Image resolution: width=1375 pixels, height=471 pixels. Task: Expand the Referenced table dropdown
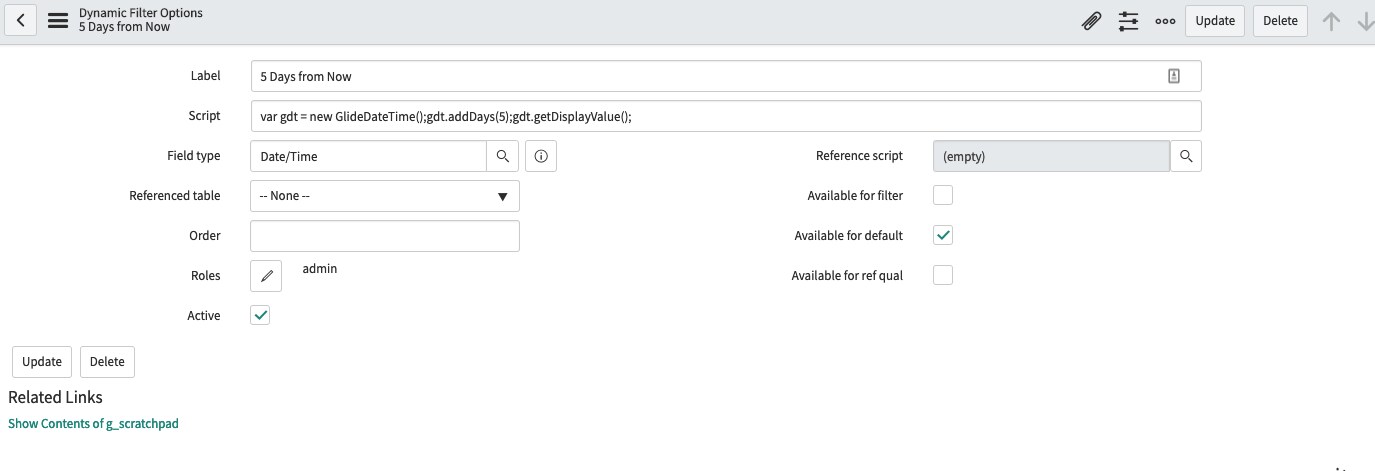[385, 196]
